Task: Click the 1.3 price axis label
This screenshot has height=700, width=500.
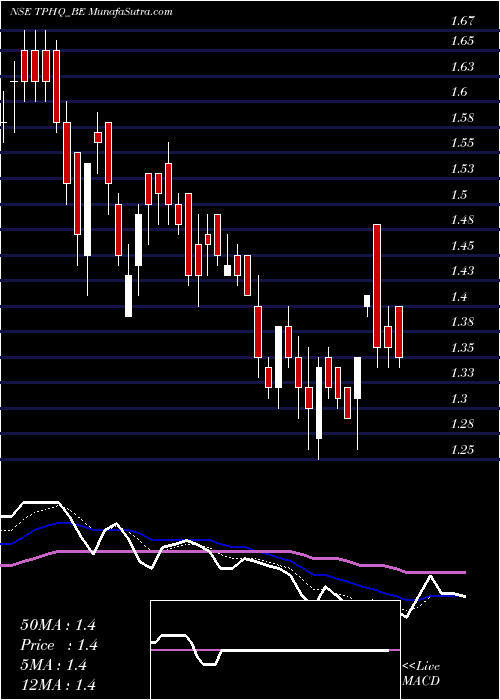Action: coord(459,398)
